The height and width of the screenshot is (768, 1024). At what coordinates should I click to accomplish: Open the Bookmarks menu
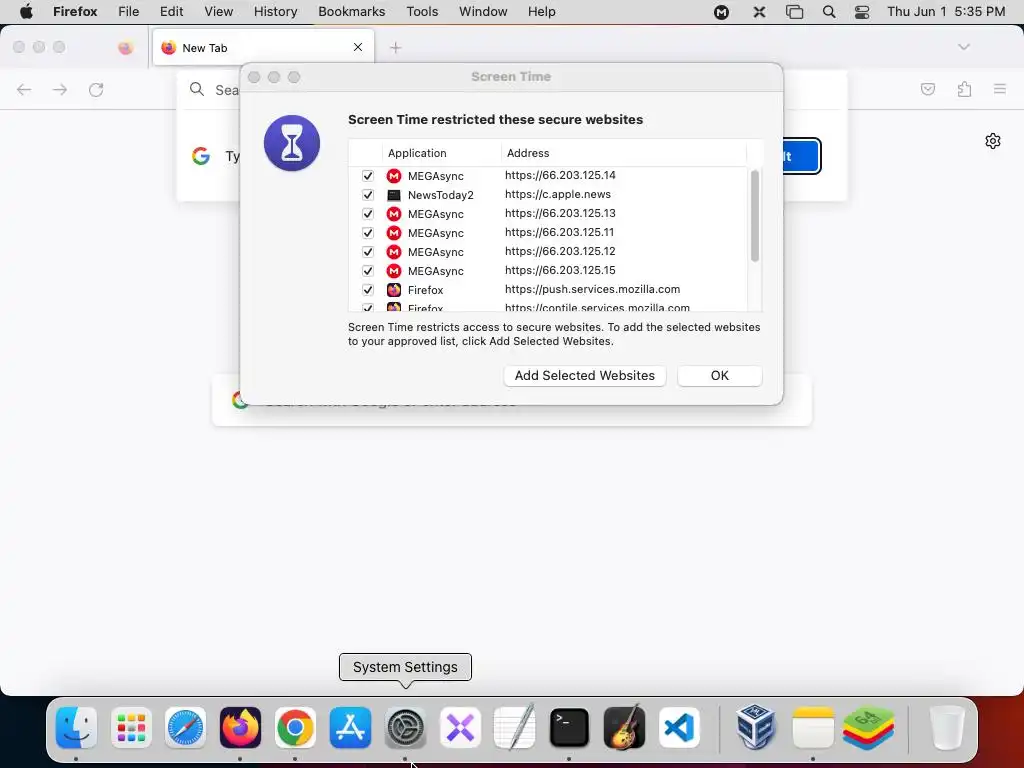[x=351, y=12]
